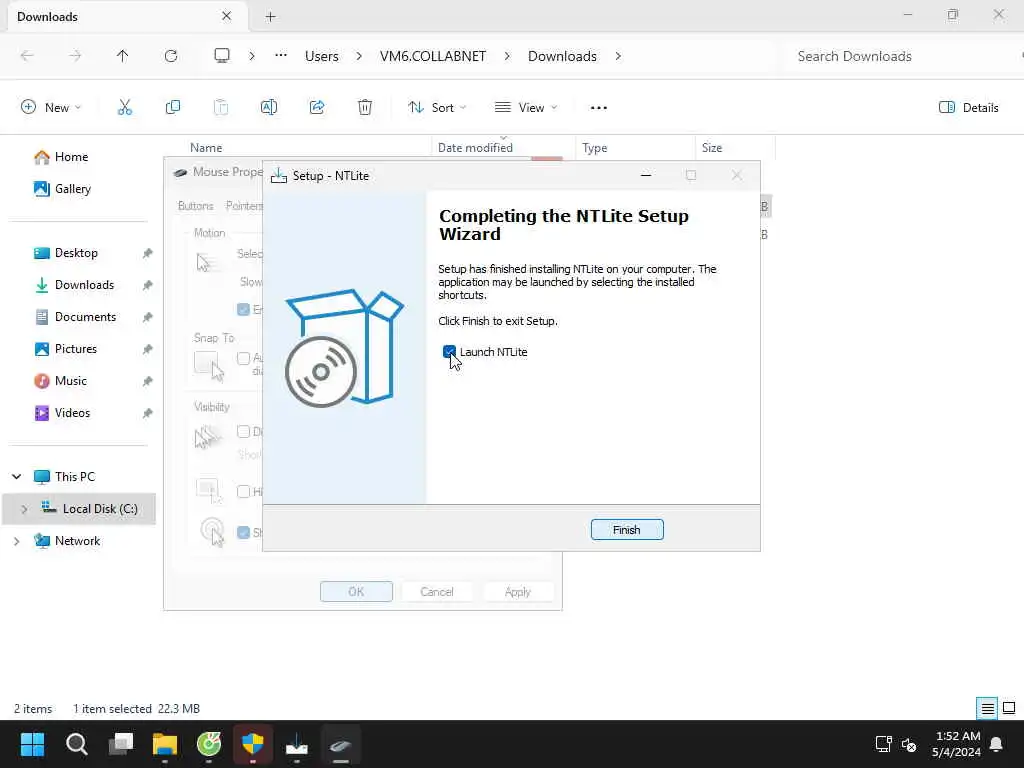This screenshot has height=768, width=1024.
Task: Click the Copy icon in Explorer toolbar
Action: (173, 108)
